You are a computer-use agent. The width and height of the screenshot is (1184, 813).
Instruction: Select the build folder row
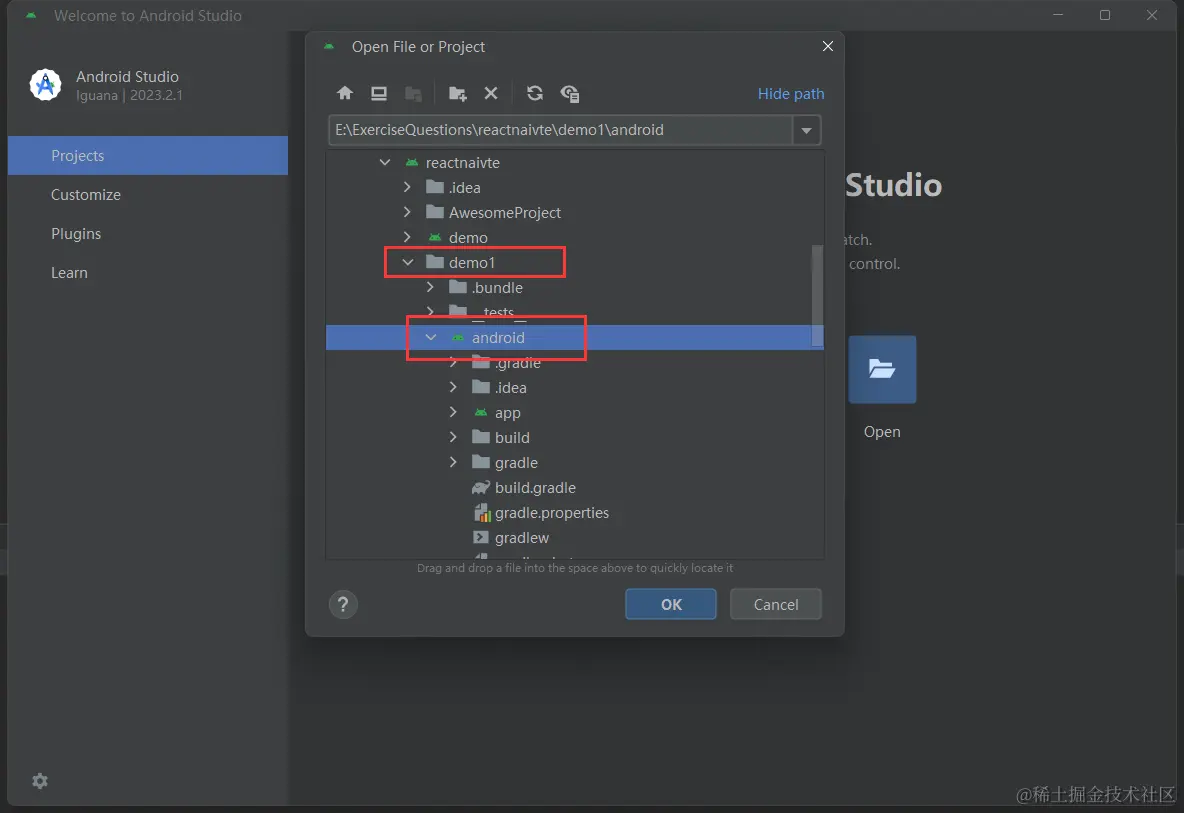575,437
